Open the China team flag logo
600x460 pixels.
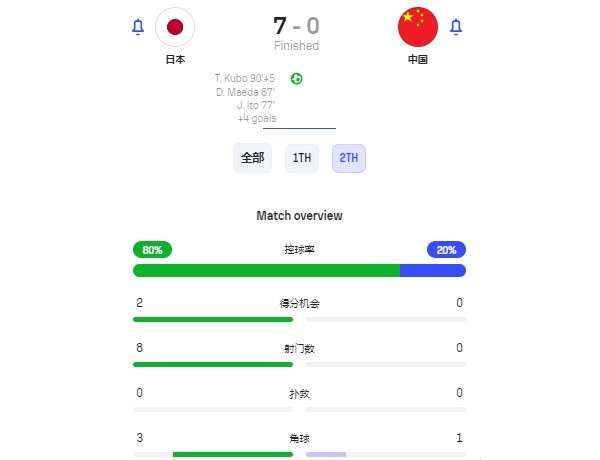coord(418,27)
